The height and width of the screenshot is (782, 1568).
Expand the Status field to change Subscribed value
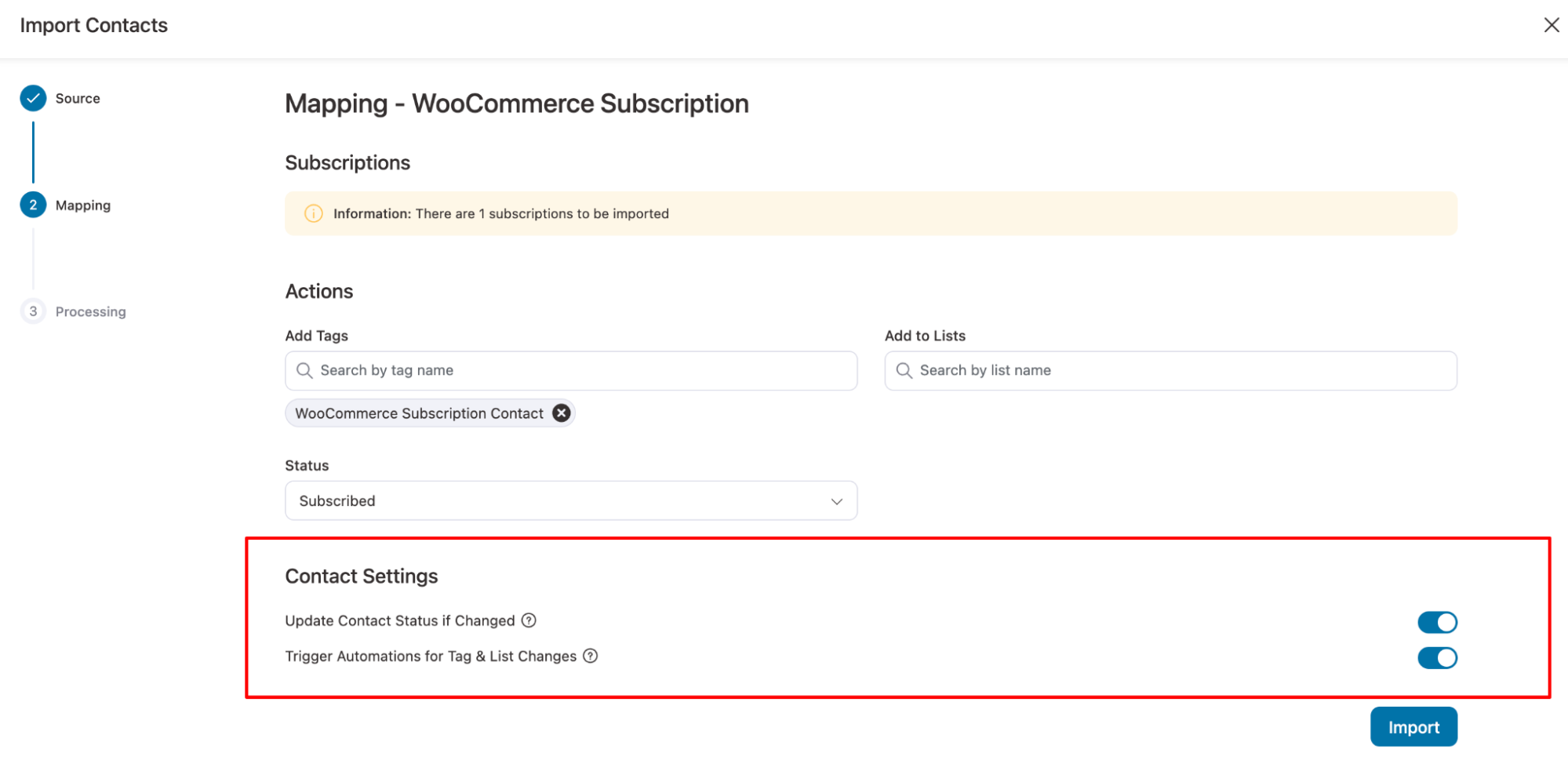pyautogui.click(x=570, y=500)
